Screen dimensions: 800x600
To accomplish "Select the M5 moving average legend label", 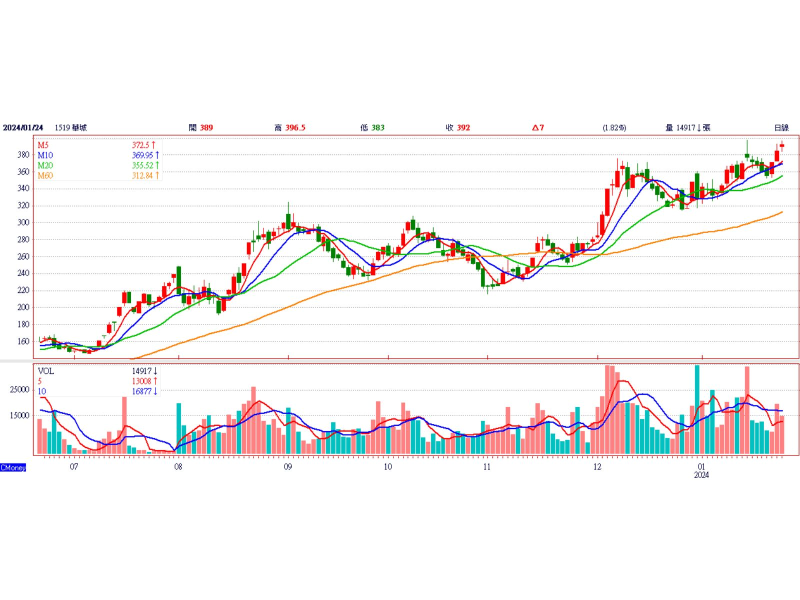I will click(44, 146).
